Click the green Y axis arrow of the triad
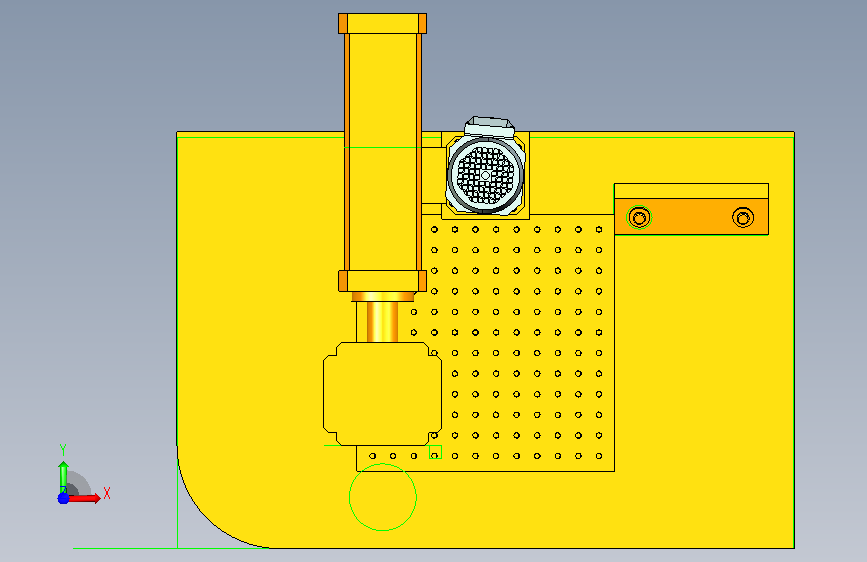Screen dimensions: 867x562 64,477
